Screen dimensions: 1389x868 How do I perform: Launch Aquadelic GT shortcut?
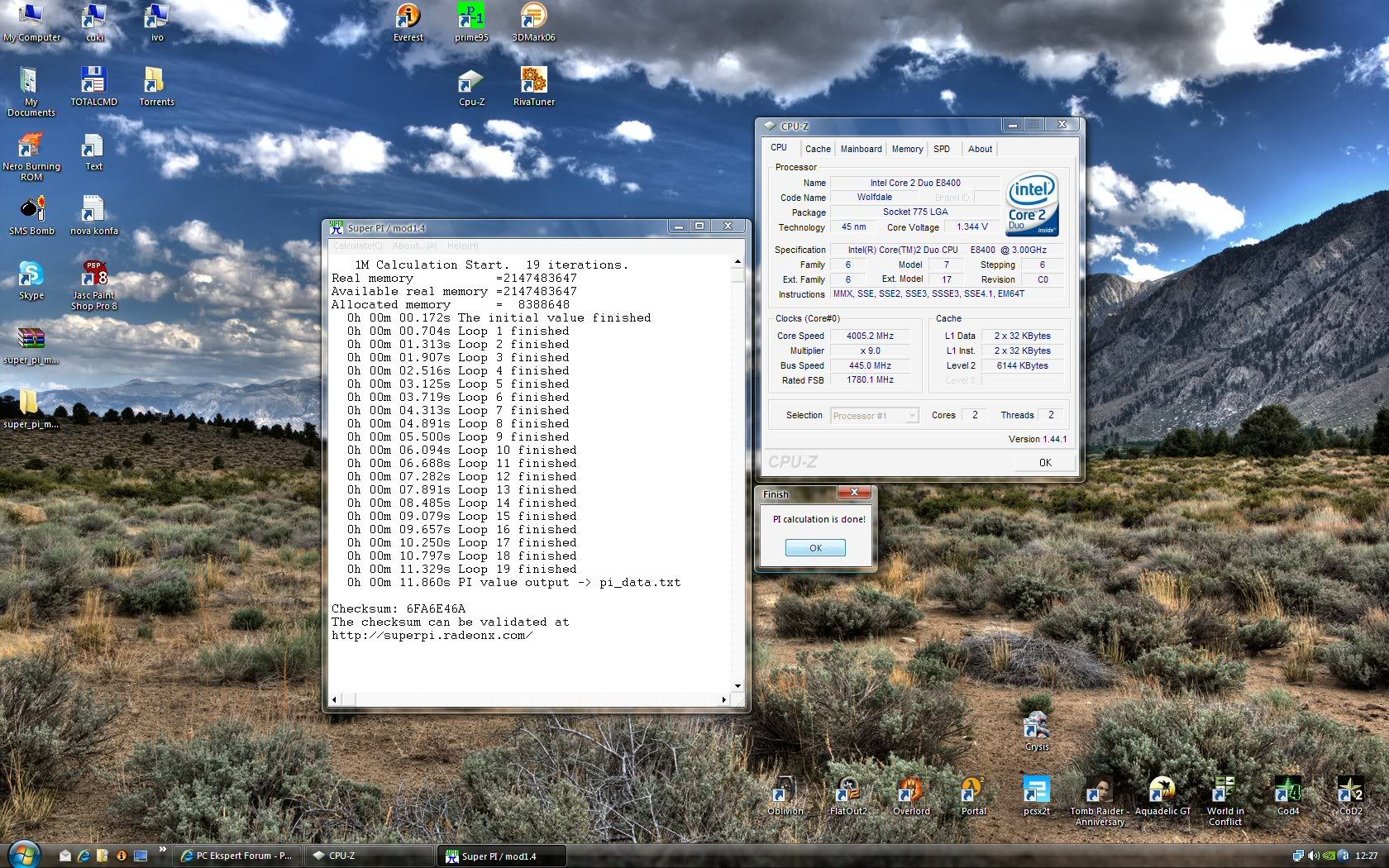(1162, 796)
